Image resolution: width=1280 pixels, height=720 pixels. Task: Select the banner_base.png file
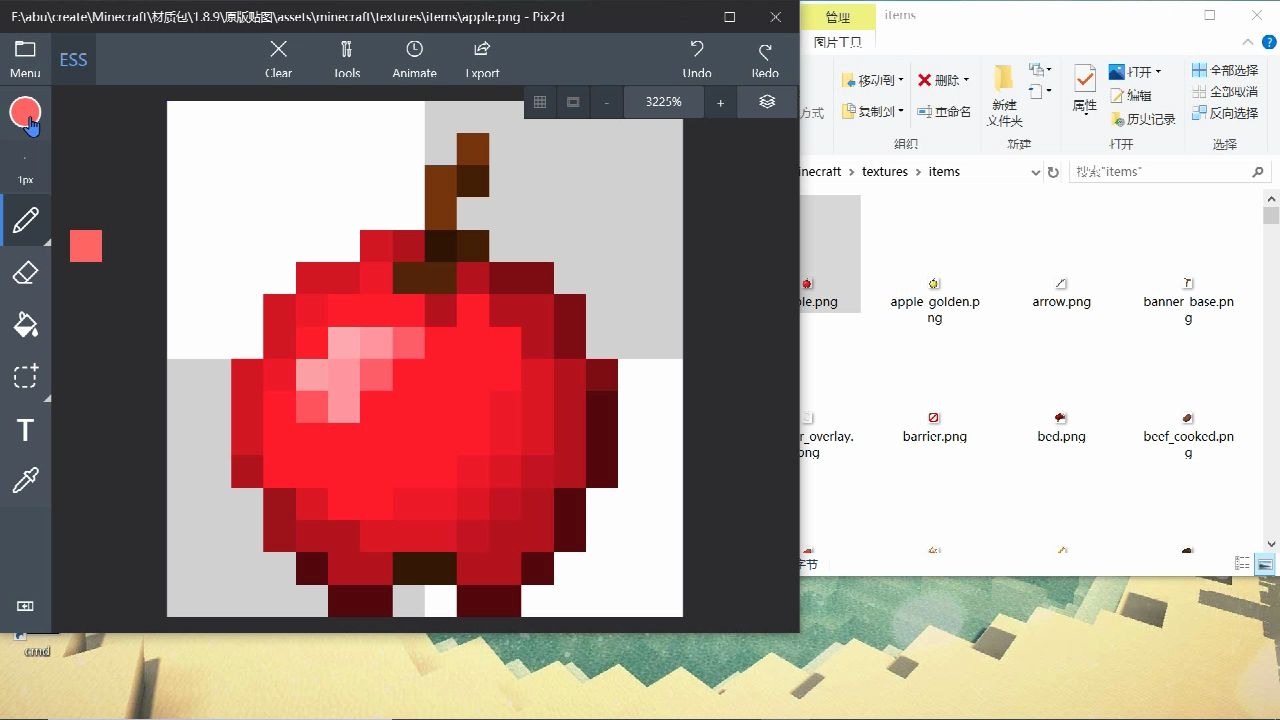(1189, 300)
